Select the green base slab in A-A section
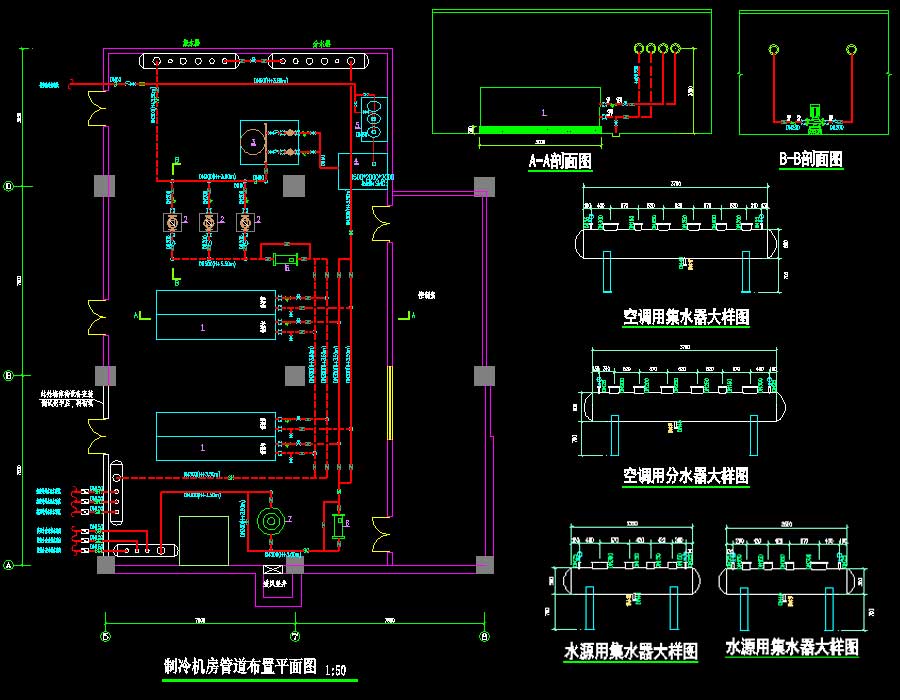The height and width of the screenshot is (700, 900). pyautogui.click(x=540, y=130)
